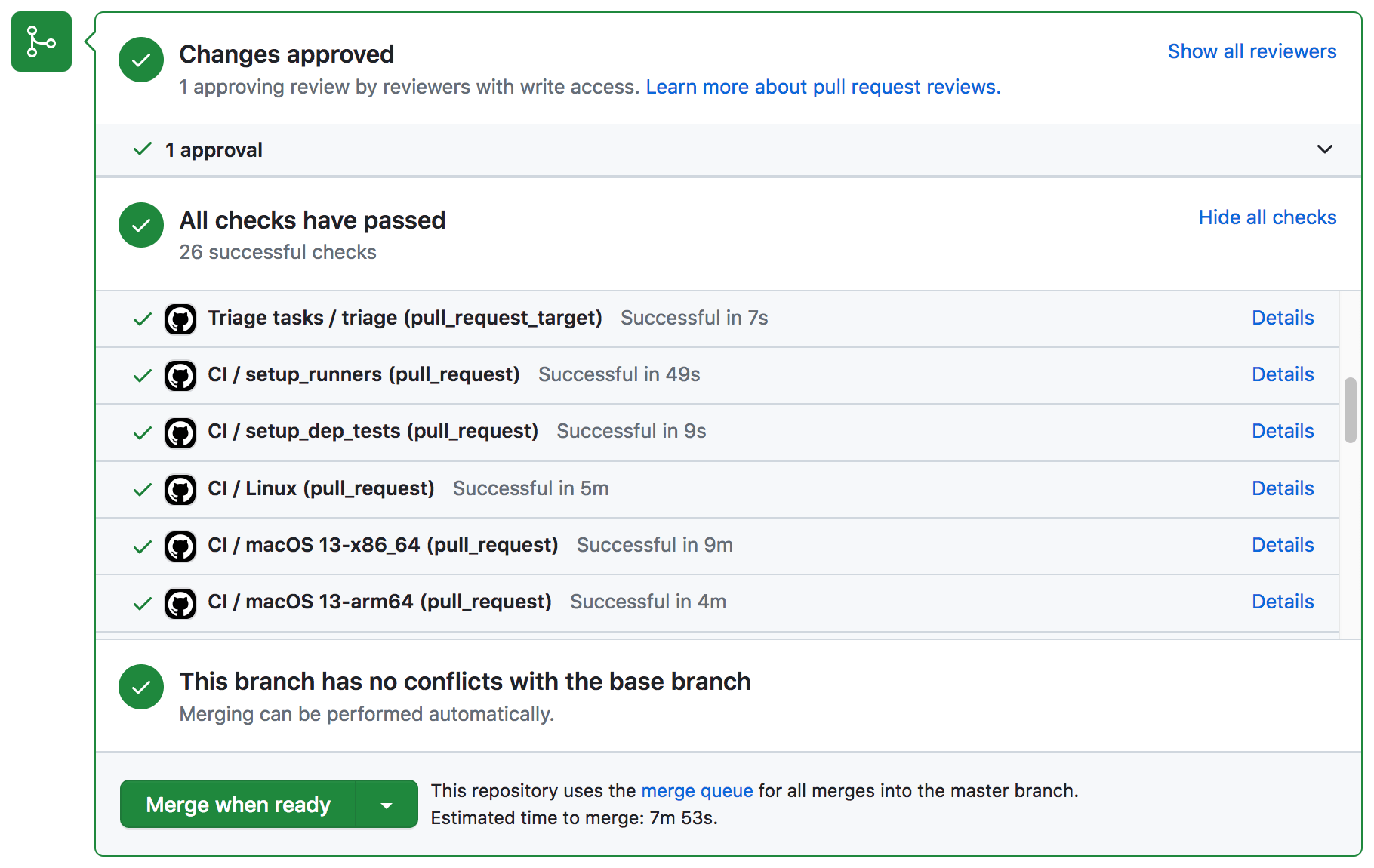View Details for CI / Linux check

tap(1282, 488)
